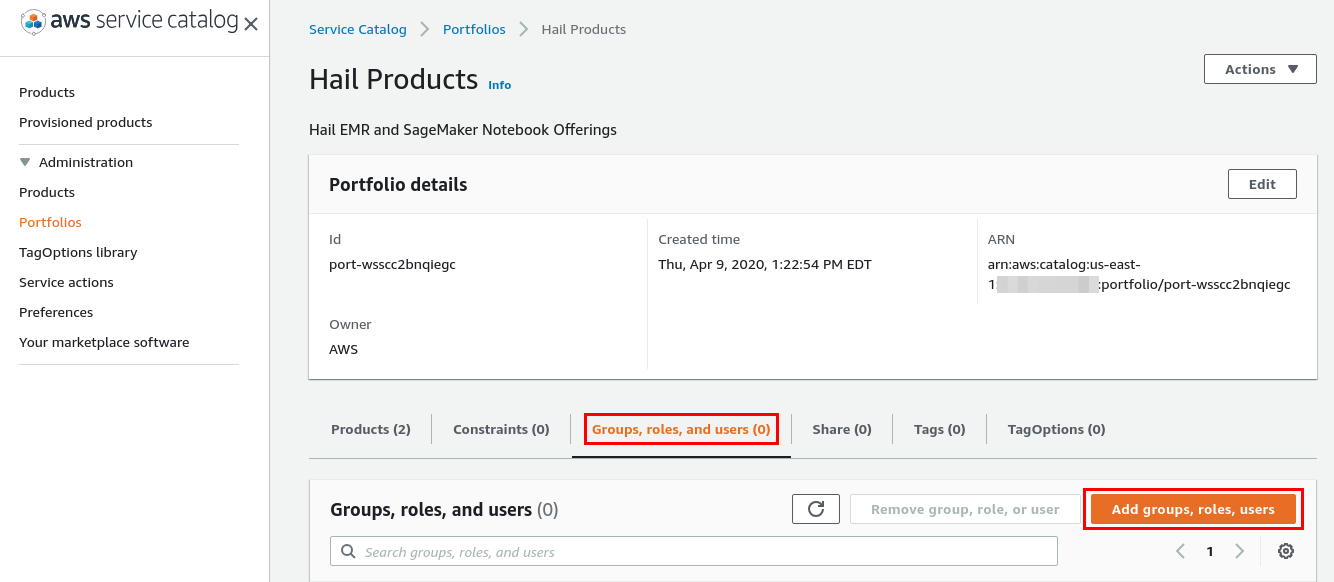Click Remove group, role, or user button
This screenshot has height=582, width=1334.
pos(965,509)
